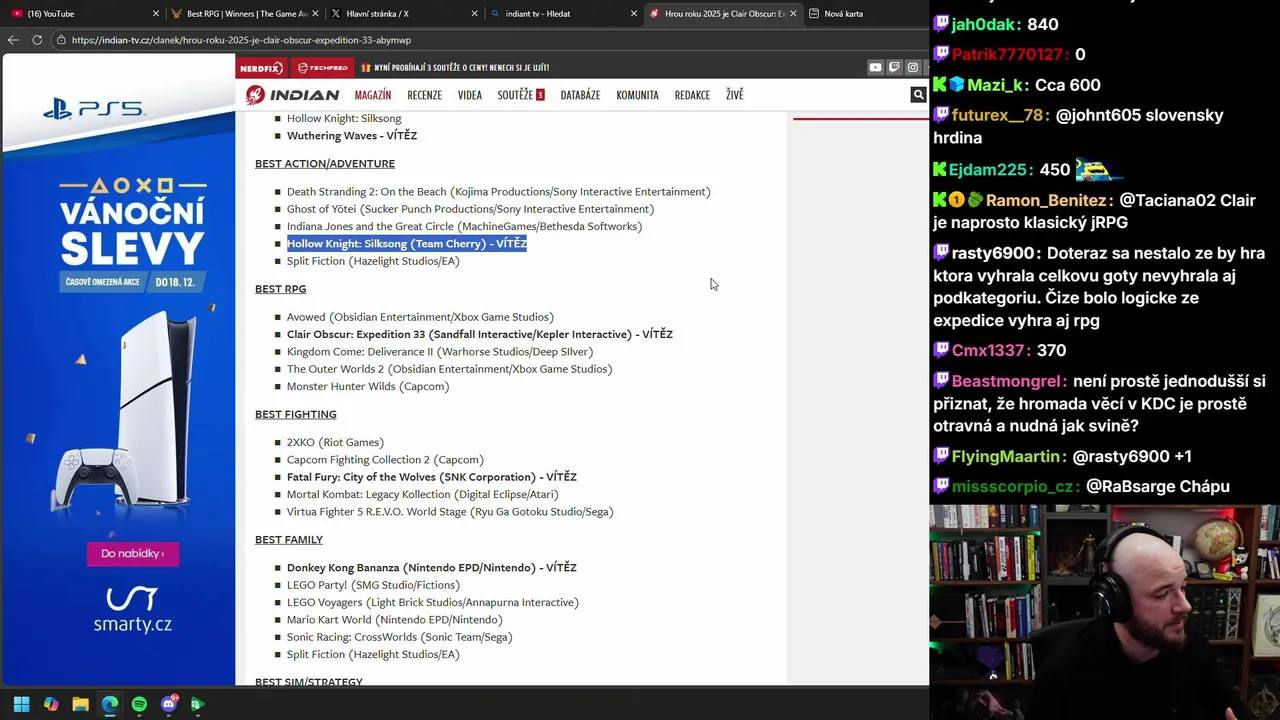Click the Avowed nominee line
Image resolution: width=1280 pixels, height=720 pixels.
pos(420,317)
